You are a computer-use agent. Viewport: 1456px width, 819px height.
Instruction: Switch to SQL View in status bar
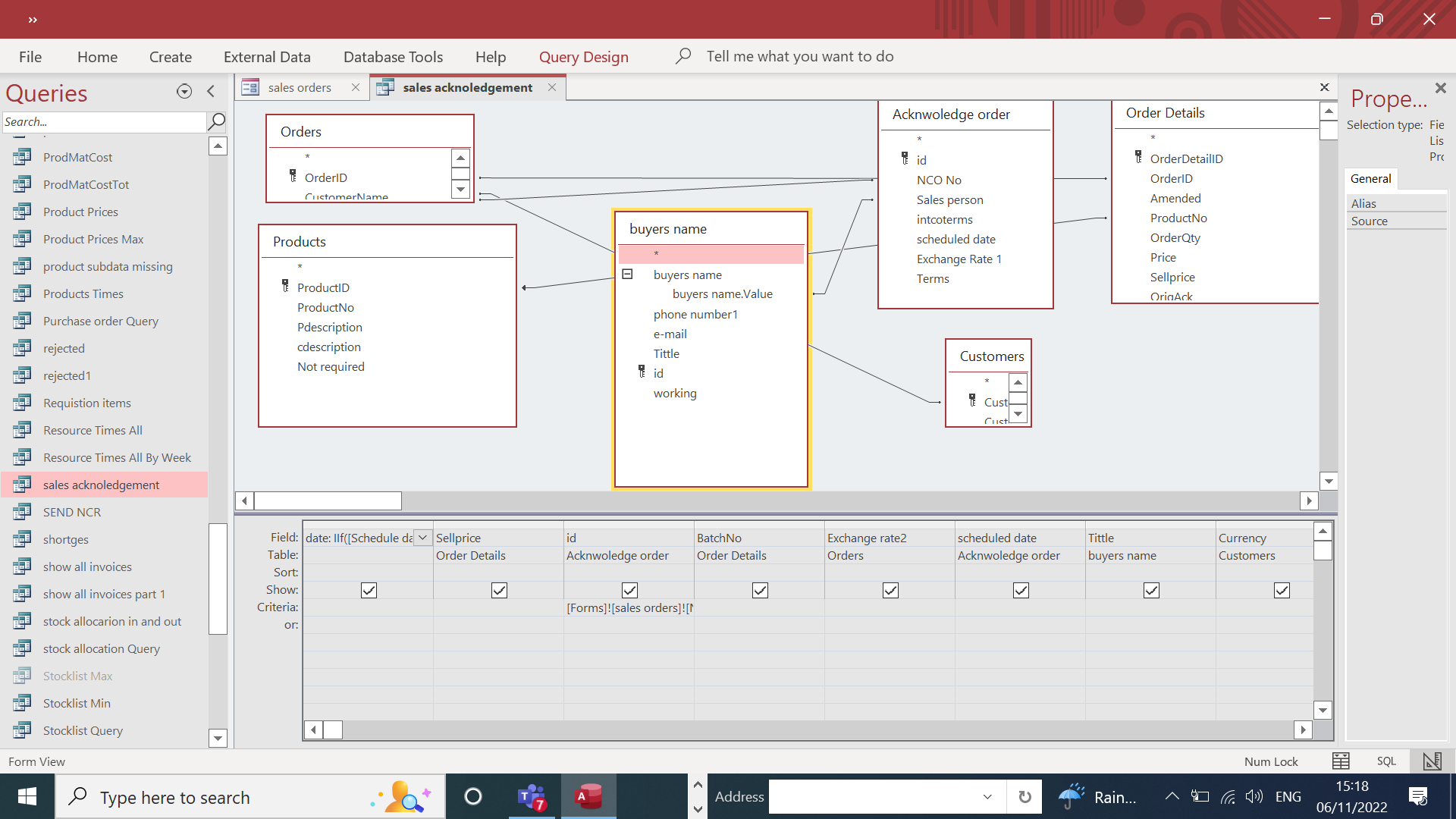(x=1386, y=761)
